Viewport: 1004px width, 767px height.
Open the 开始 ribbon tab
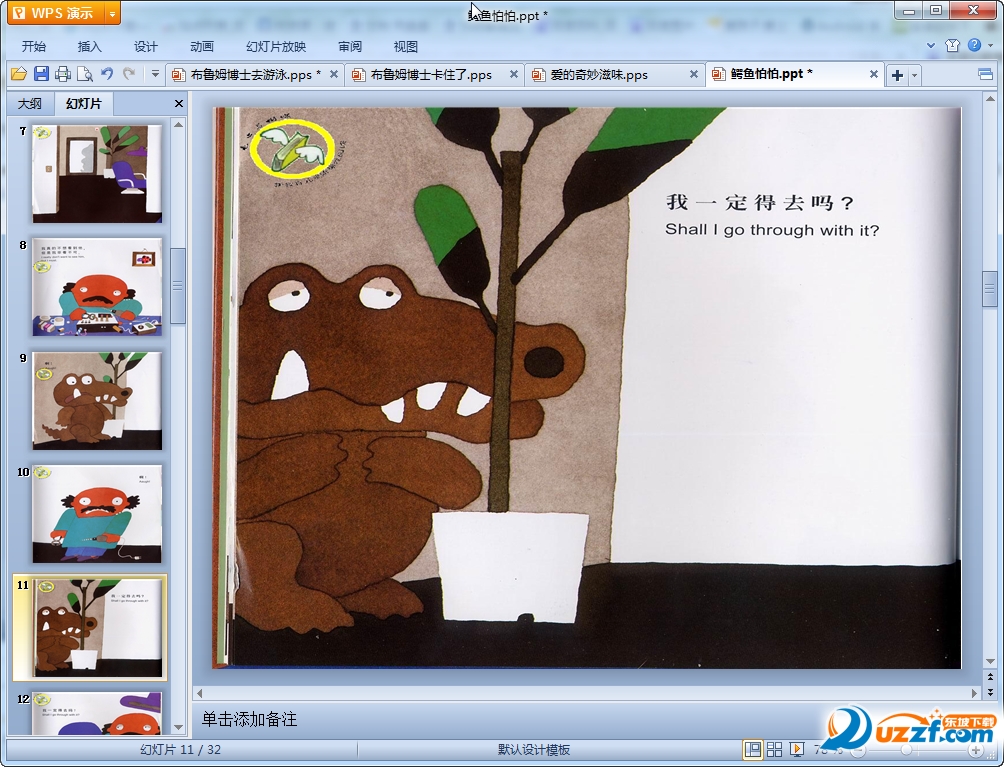point(34,47)
